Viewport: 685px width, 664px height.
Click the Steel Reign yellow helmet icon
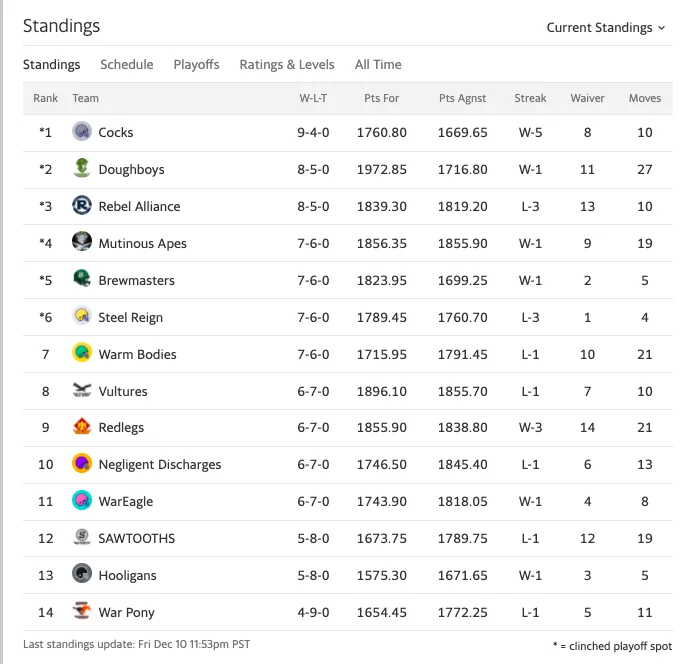tap(82, 316)
